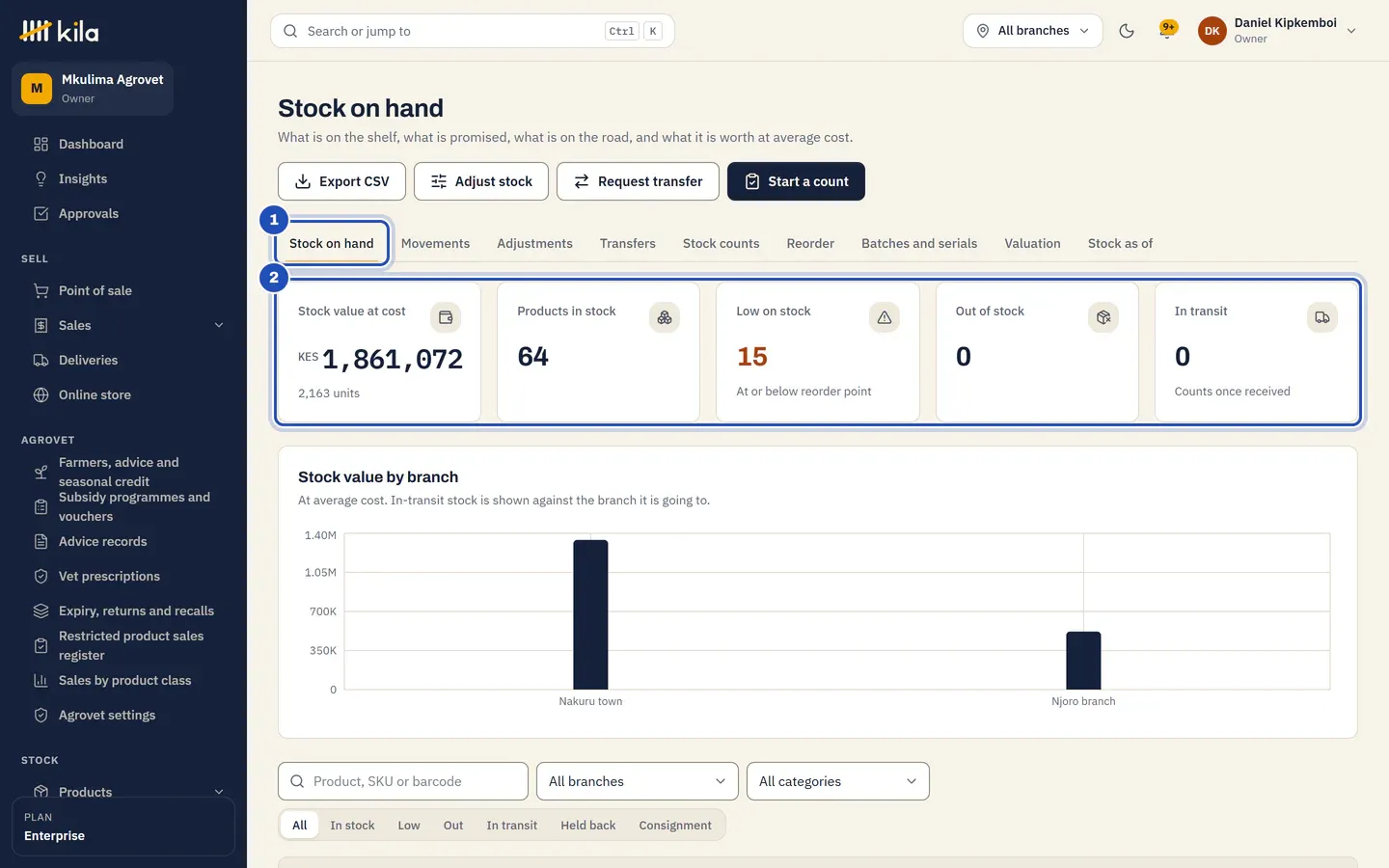Expand the Products sidebar submenu
Image resolution: width=1389 pixels, height=868 pixels.
point(219,792)
